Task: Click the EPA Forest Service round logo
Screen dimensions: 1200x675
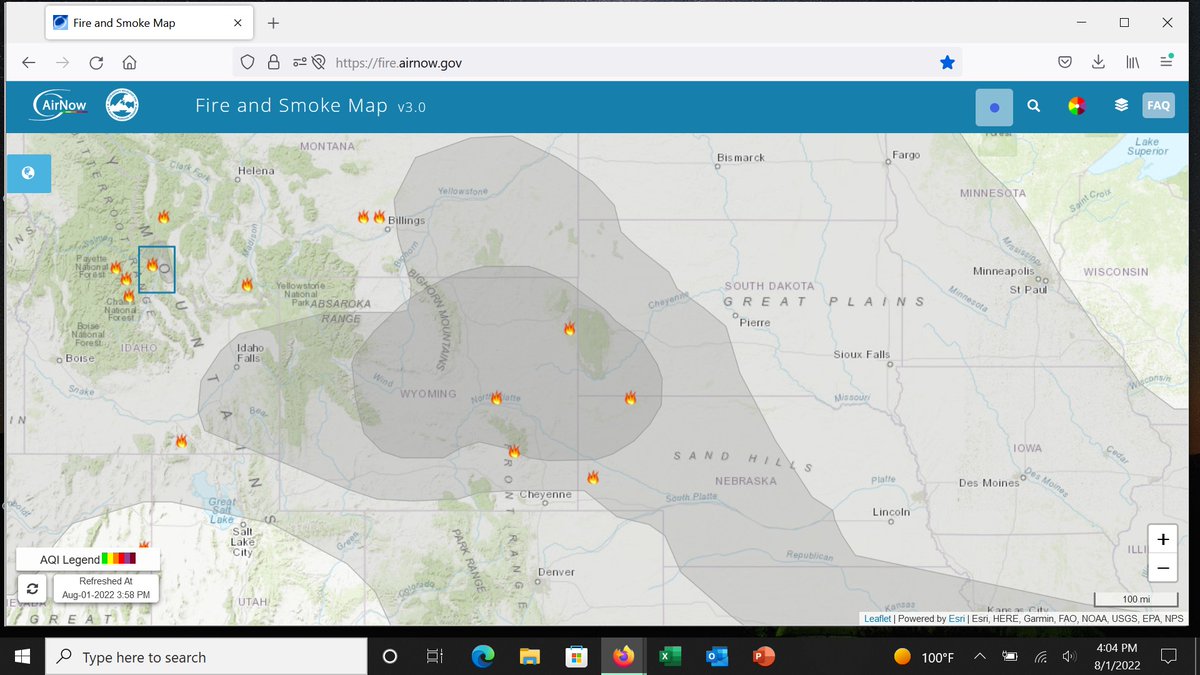Action: click(x=122, y=105)
